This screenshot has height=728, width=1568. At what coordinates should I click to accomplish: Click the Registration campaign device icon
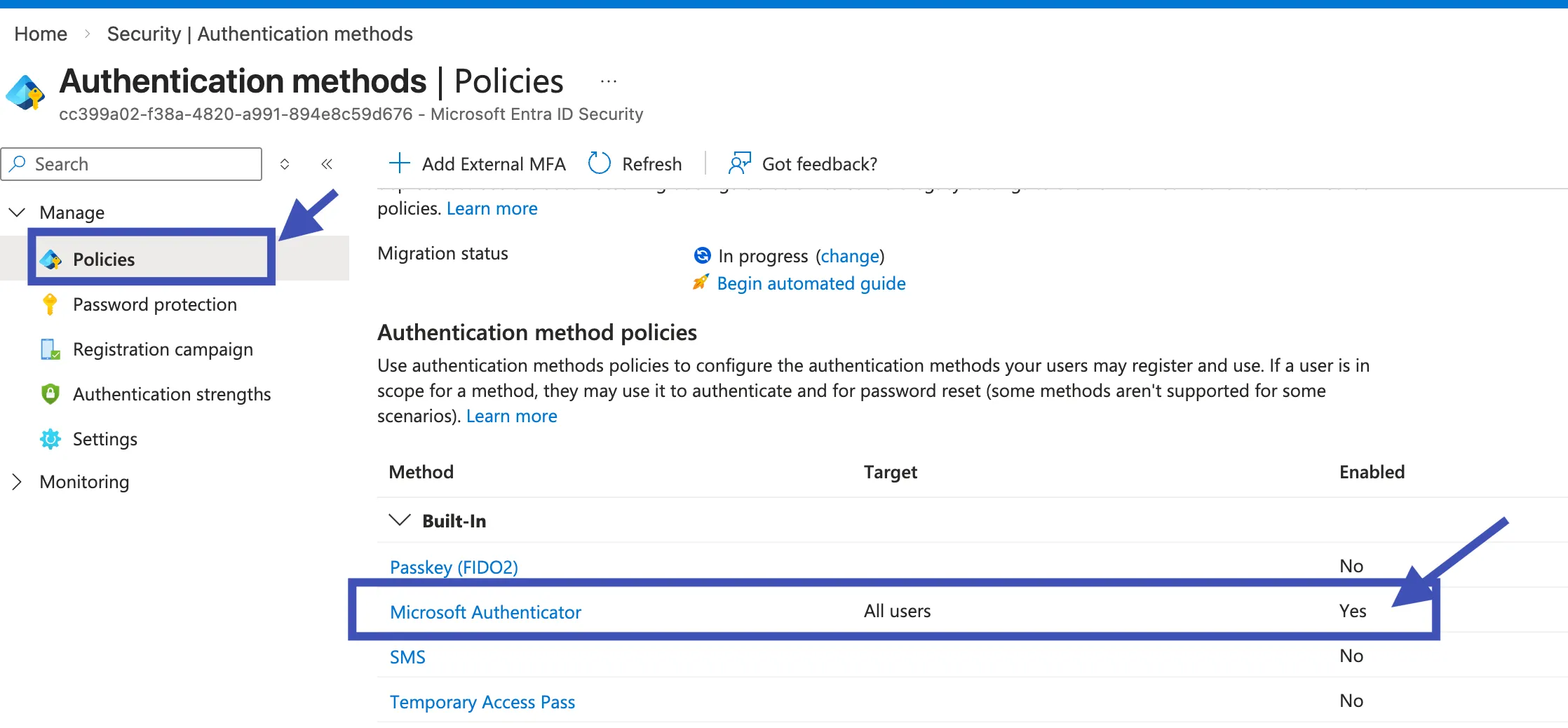(50, 349)
